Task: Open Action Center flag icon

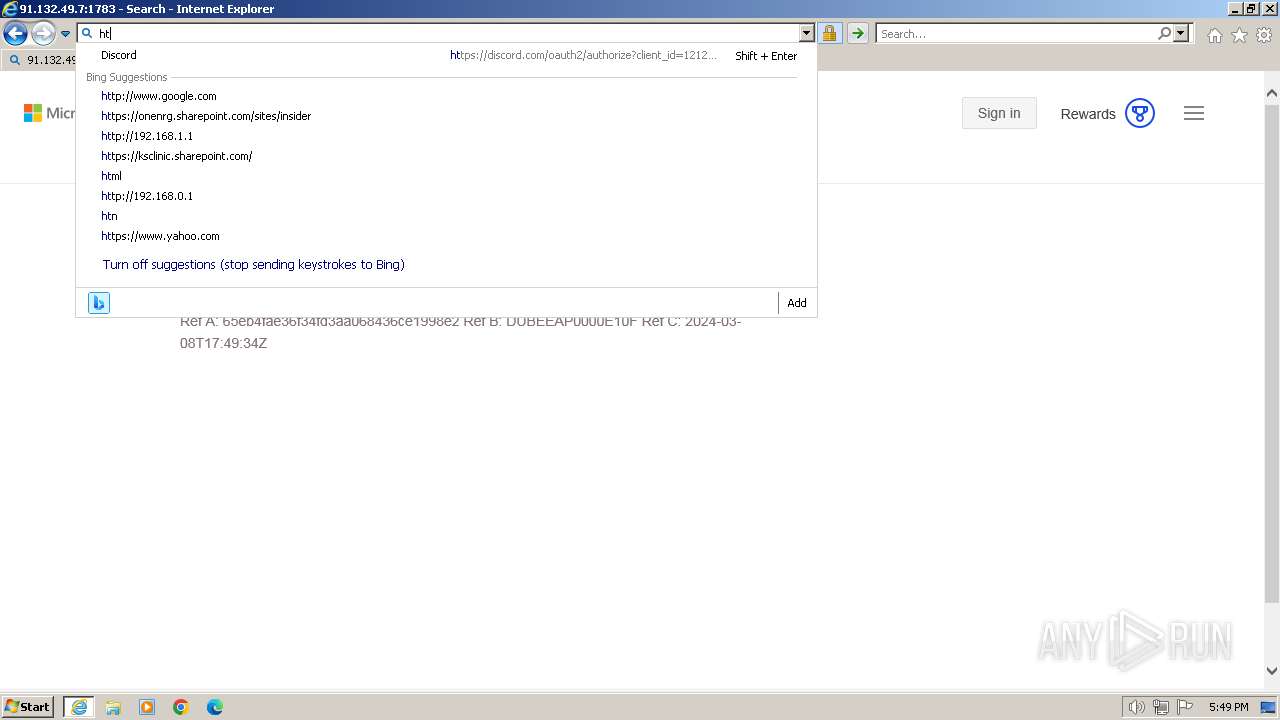Action: [x=1184, y=707]
